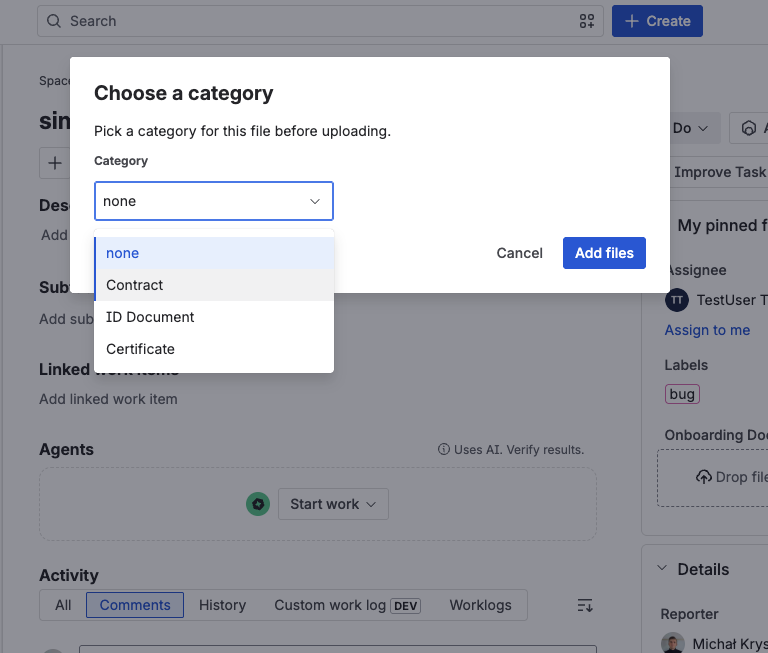Click the 'Uses AI. Verify results.' text
This screenshot has height=653, width=768.
pyautogui.click(x=519, y=450)
